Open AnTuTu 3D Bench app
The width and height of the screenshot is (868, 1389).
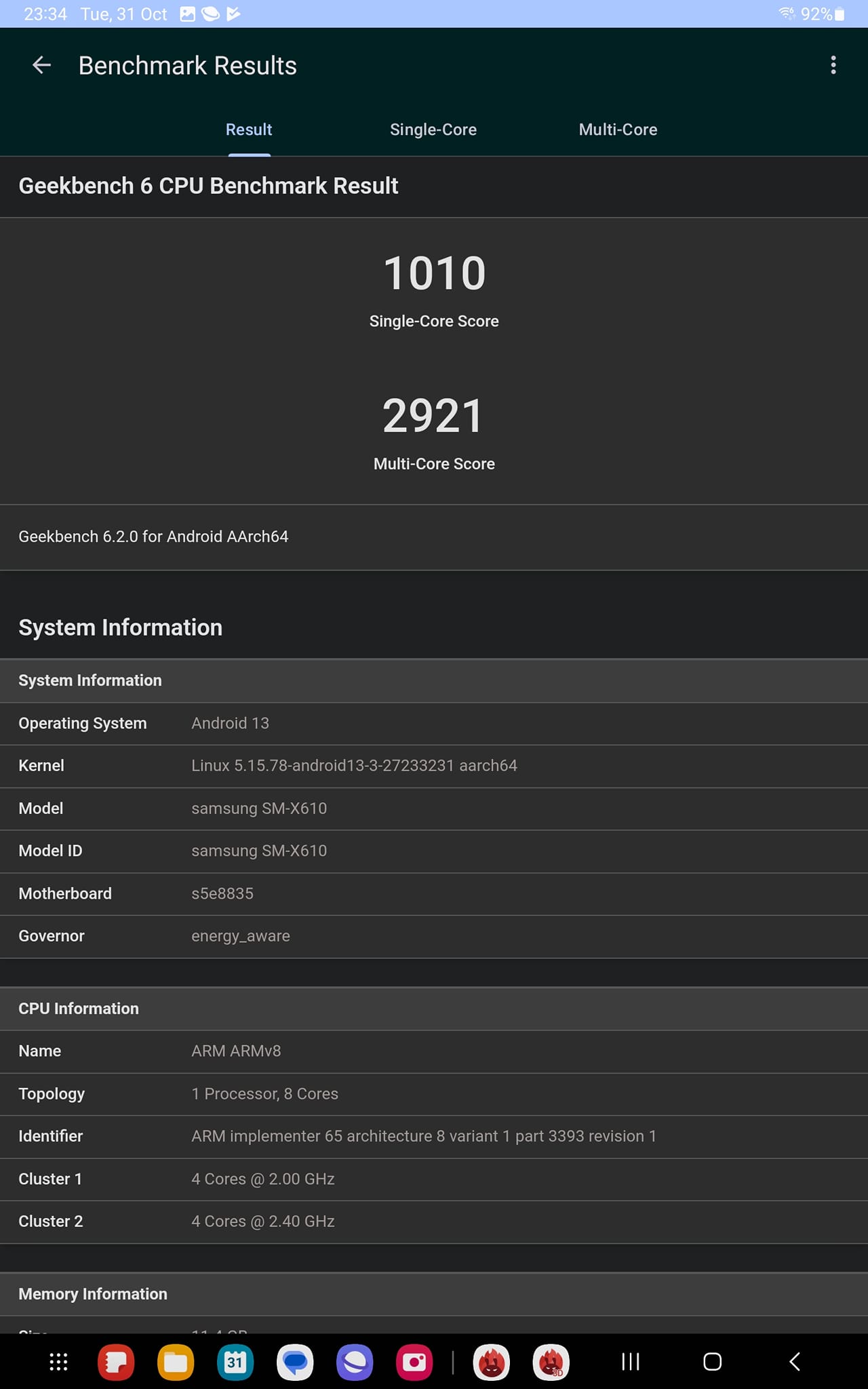click(551, 1362)
